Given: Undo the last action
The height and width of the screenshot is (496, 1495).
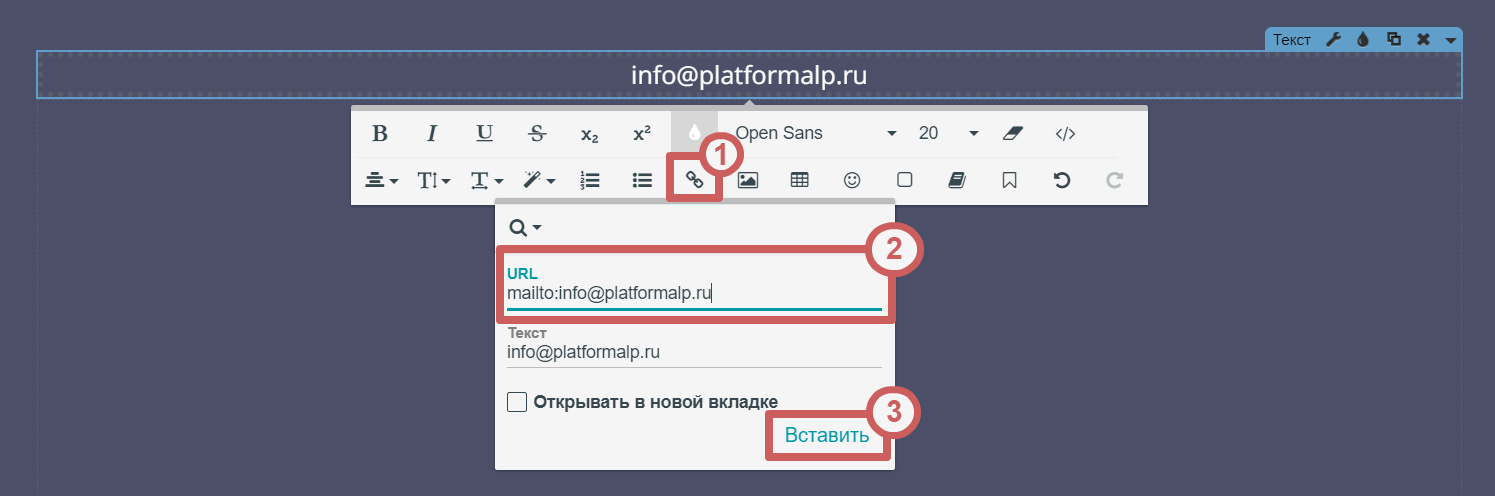Looking at the screenshot, I should point(1062,181).
